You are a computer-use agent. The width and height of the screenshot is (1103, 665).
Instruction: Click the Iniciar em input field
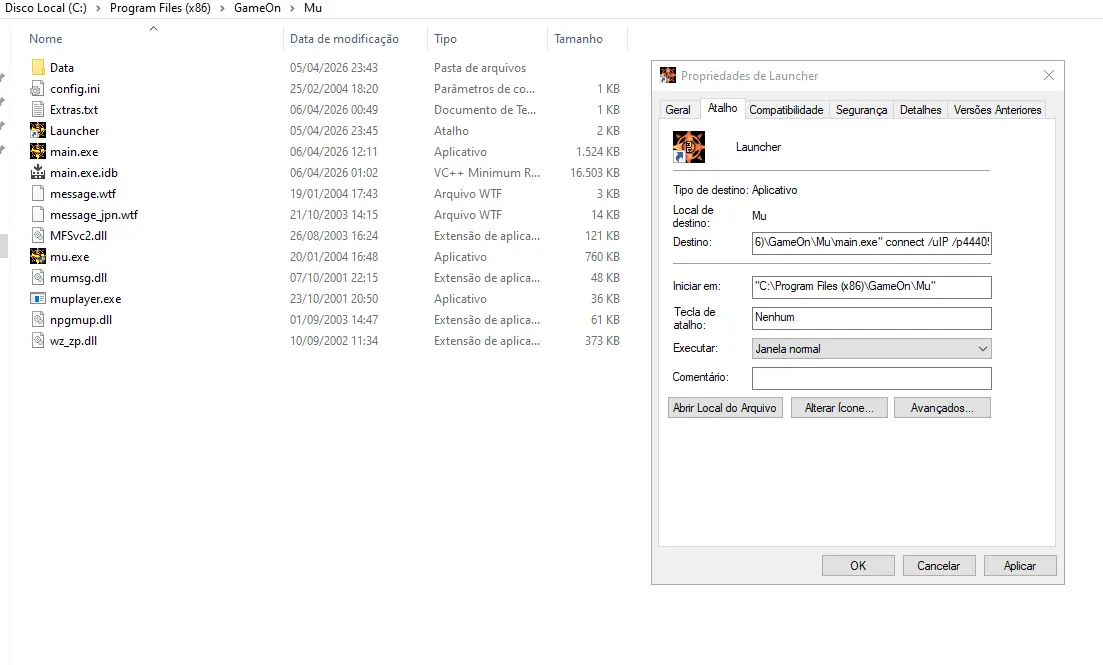(872, 286)
